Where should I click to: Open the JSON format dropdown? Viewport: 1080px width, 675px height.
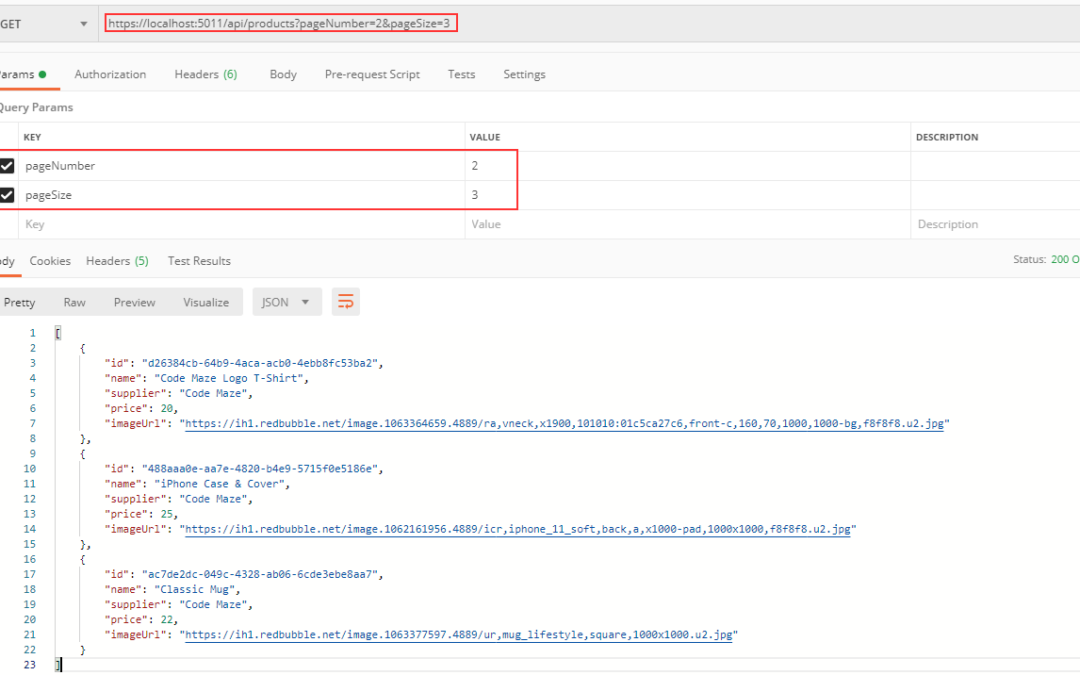point(287,302)
